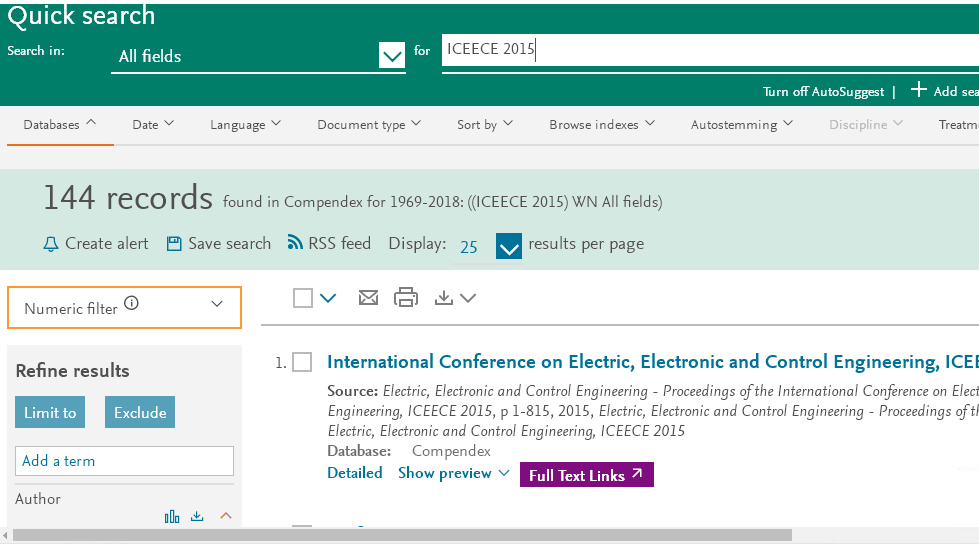
Task: Click the Add a term input field
Action: pyautogui.click(x=124, y=461)
